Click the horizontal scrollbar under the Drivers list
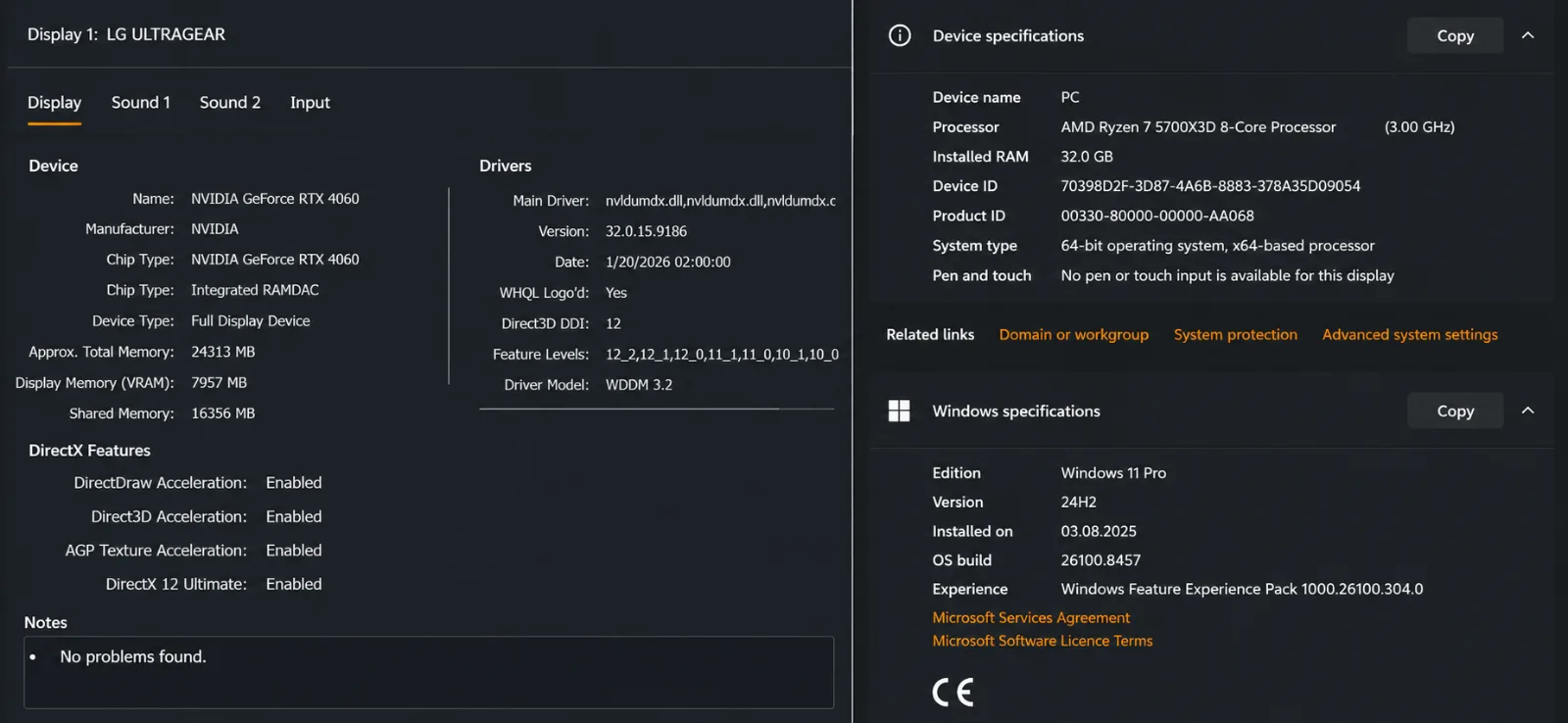1568x723 pixels. [630, 409]
